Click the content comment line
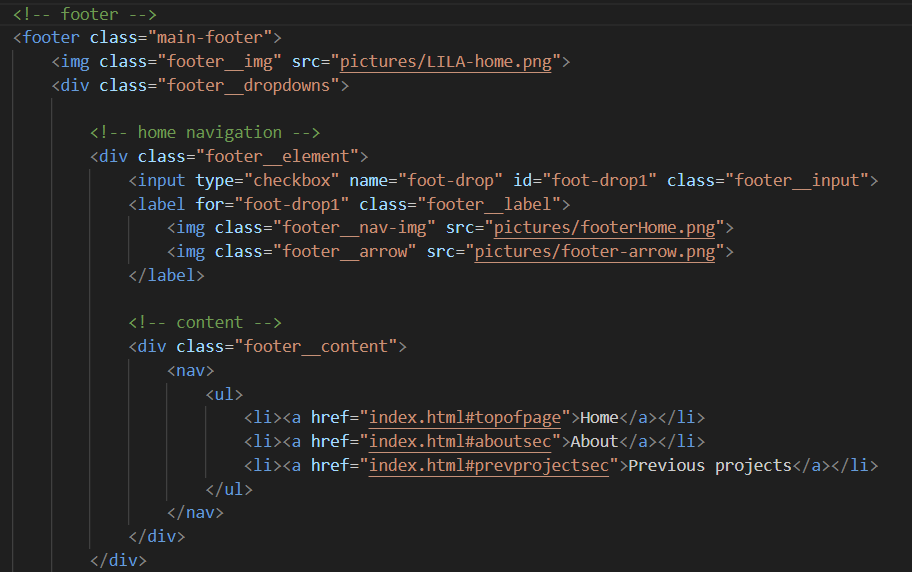The width and height of the screenshot is (912, 572). click(x=205, y=322)
